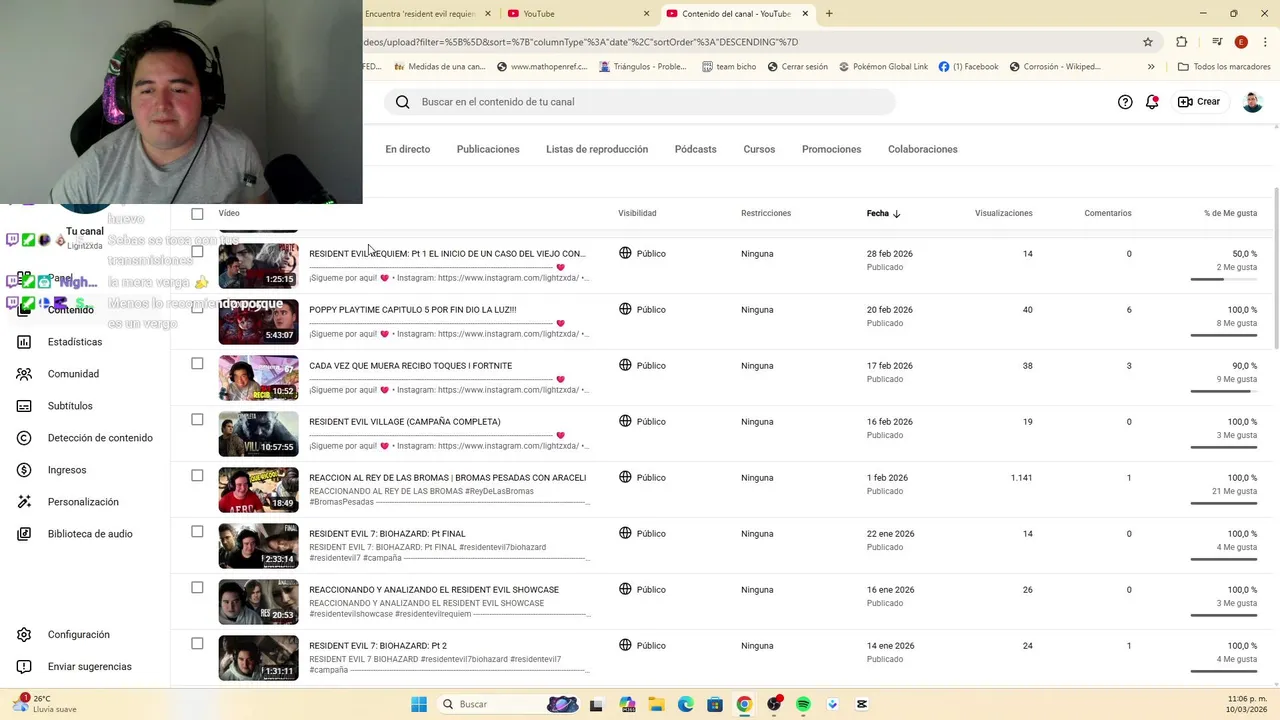Open the Subtítulos section icon
The image size is (1280, 720).
[x=24, y=406]
